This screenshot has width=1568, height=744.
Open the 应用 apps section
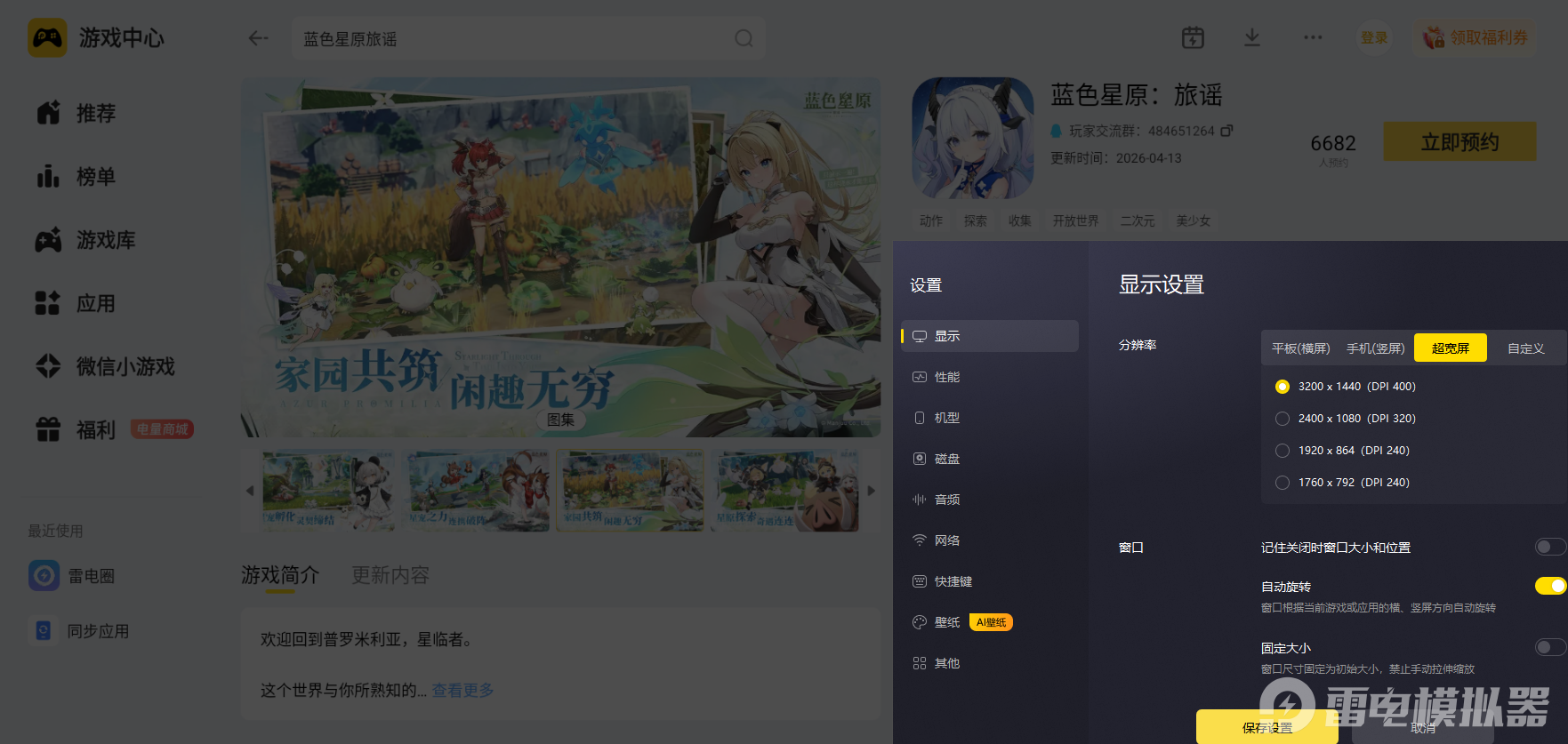pyautogui.click(x=76, y=303)
